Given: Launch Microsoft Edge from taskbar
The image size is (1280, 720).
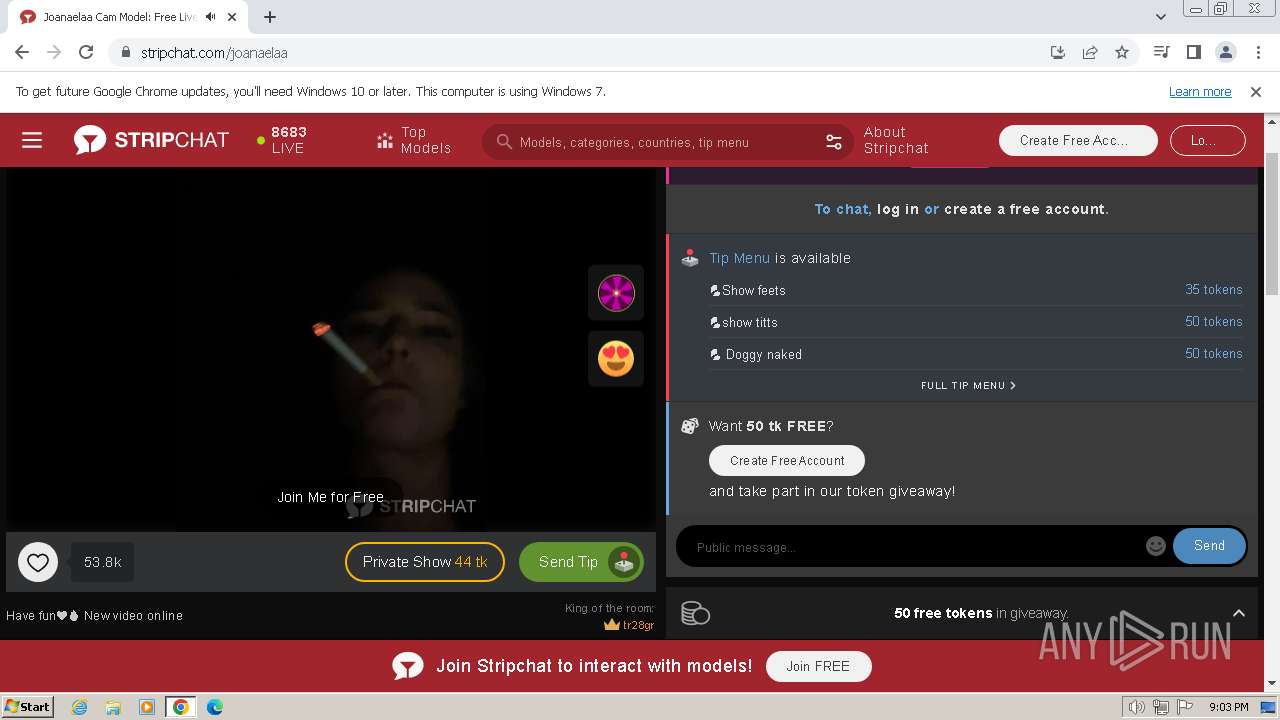Looking at the screenshot, I should 214,707.
